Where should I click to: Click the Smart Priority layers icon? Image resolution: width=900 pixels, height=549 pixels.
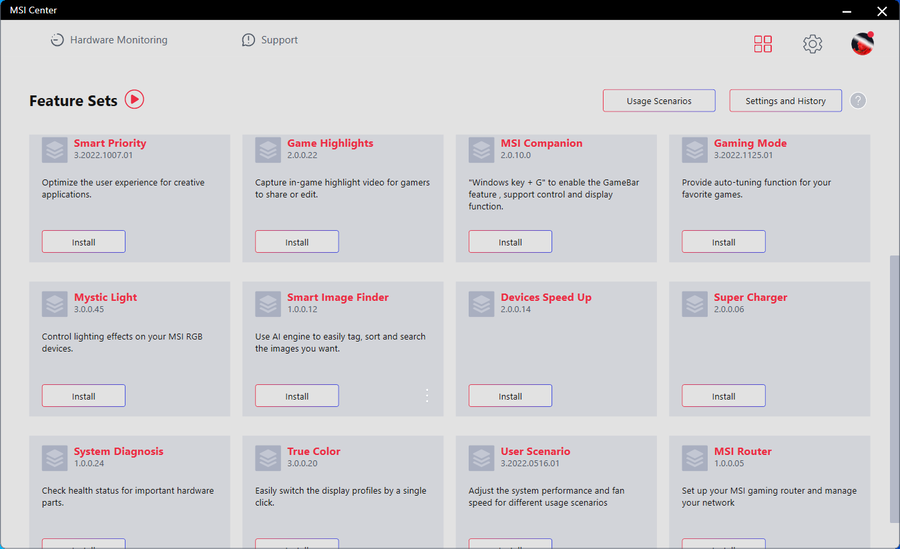click(x=55, y=150)
